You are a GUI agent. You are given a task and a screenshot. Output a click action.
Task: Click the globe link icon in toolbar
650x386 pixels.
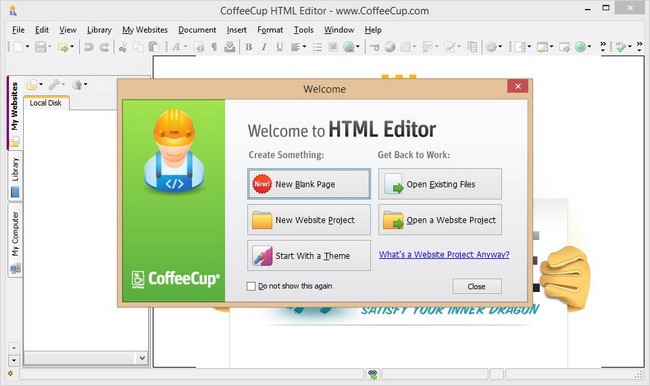(x=349, y=47)
